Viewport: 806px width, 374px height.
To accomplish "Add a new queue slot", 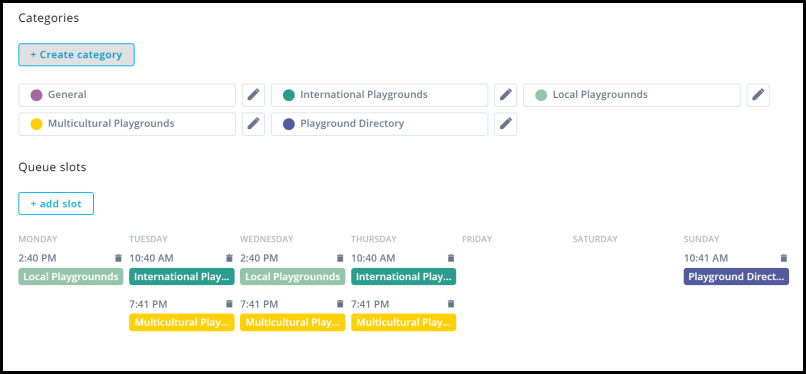I will [56, 203].
